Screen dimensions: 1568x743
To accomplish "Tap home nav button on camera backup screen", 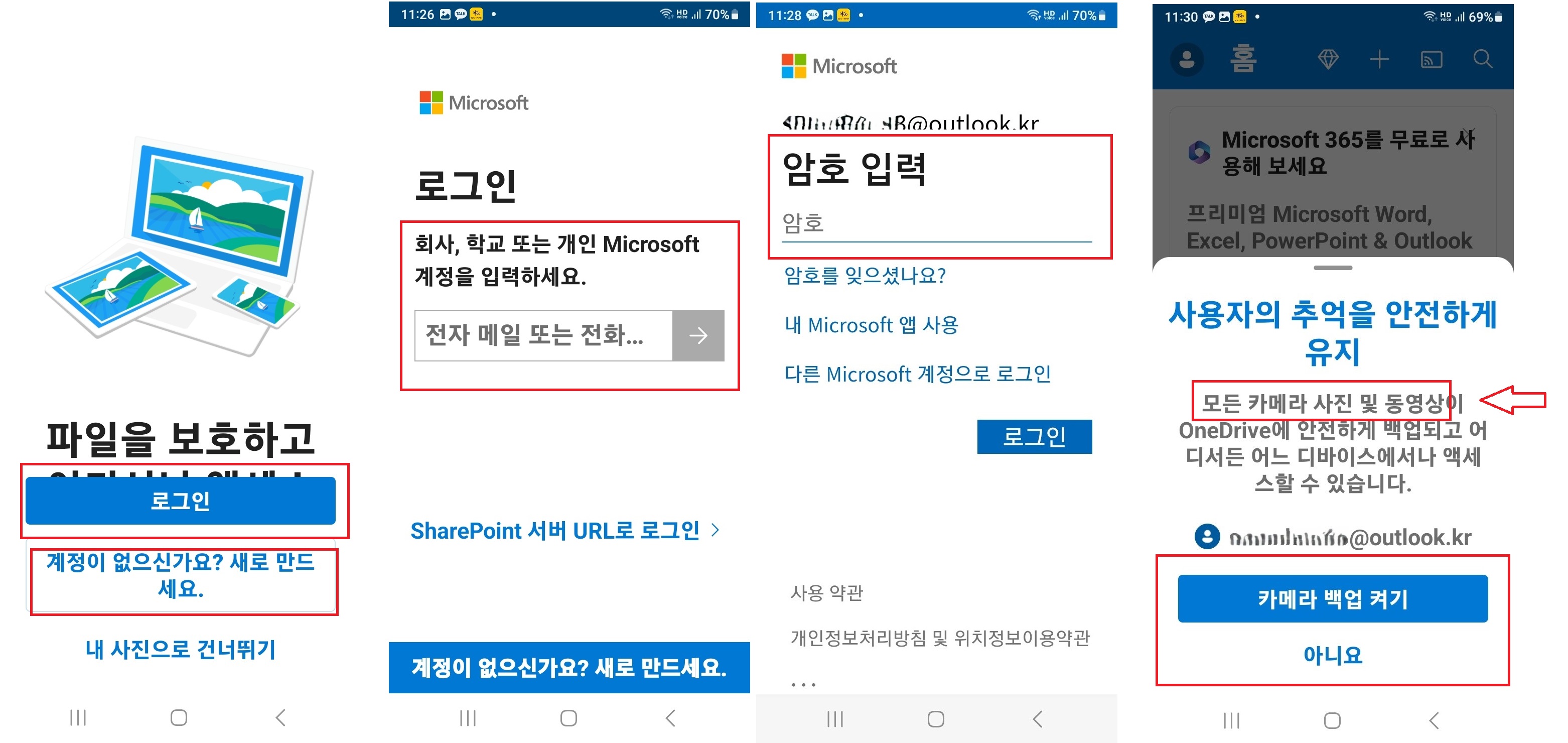I will point(1333,720).
